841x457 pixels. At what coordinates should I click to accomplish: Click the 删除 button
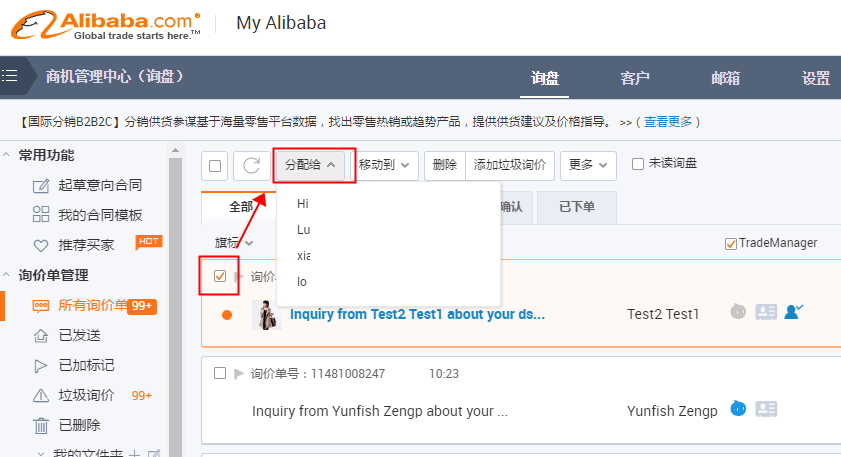[x=445, y=165]
